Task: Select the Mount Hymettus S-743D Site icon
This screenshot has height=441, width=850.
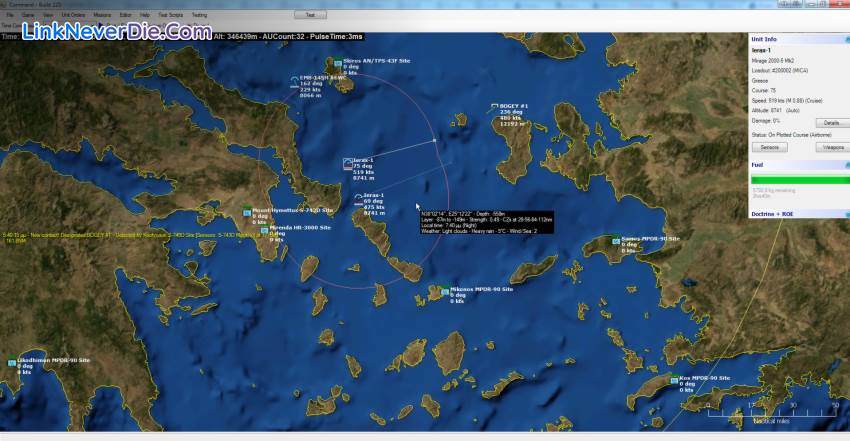Action: (247, 212)
